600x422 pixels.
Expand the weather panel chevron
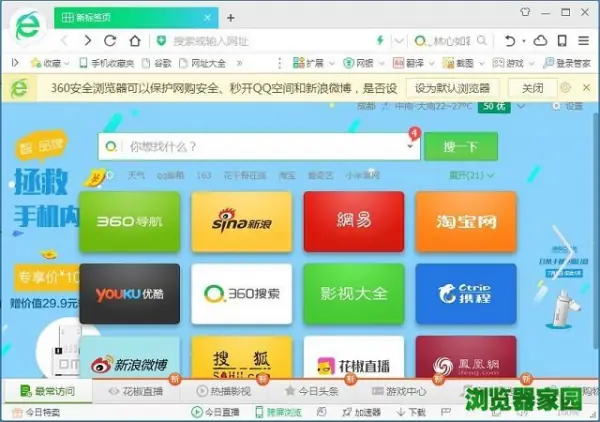coord(520,106)
